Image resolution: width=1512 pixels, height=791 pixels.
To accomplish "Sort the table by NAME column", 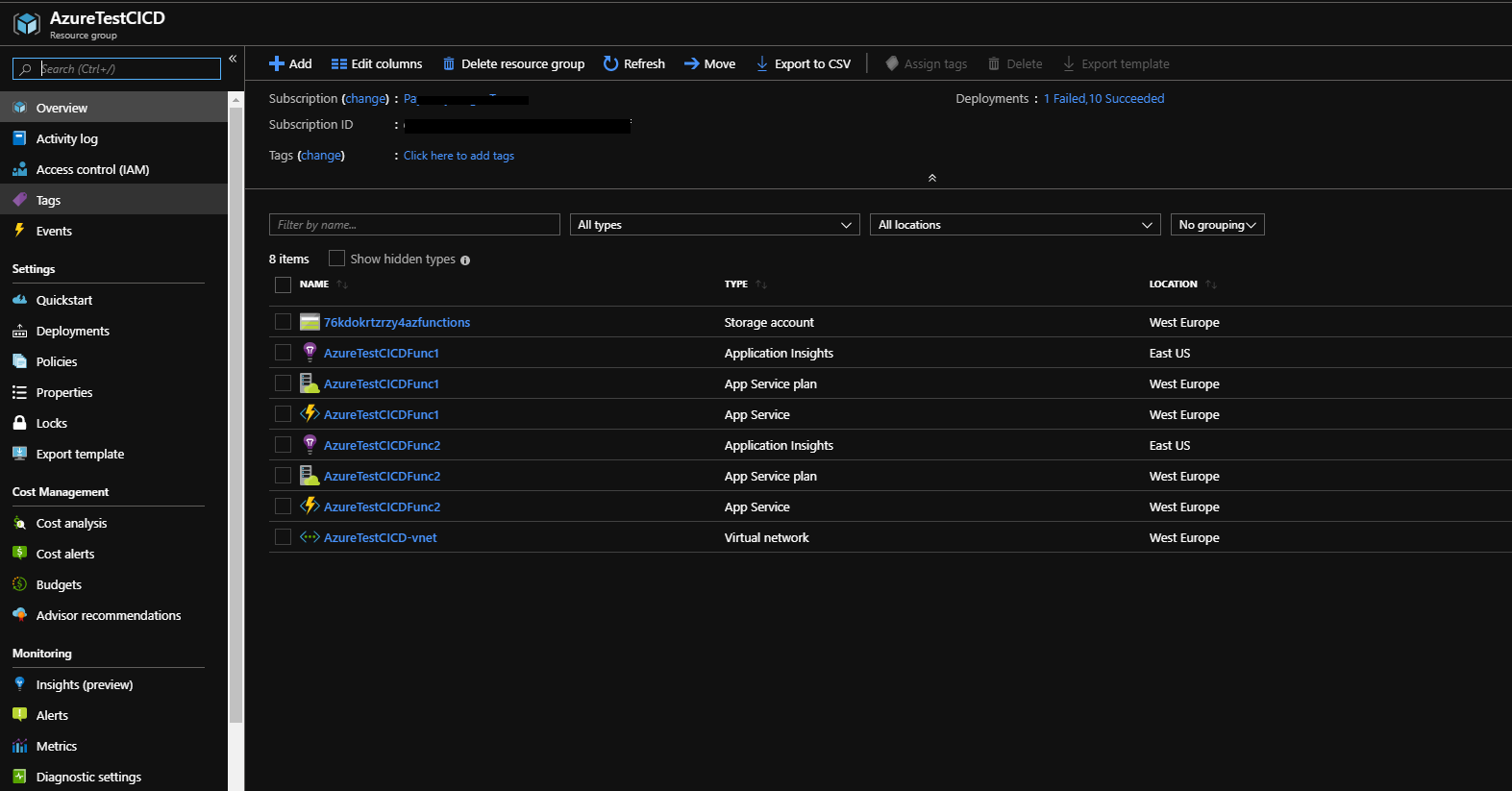I will pos(324,284).
